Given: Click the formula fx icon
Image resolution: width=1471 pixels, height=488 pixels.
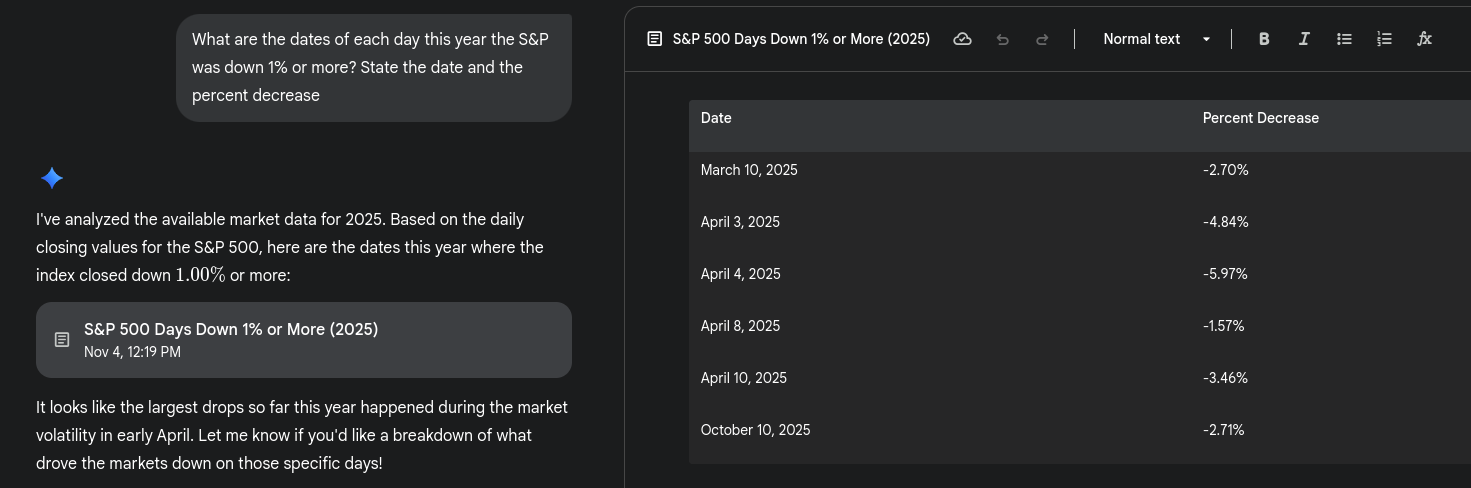Looking at the screenshot, I should [x=1424, y=39].
